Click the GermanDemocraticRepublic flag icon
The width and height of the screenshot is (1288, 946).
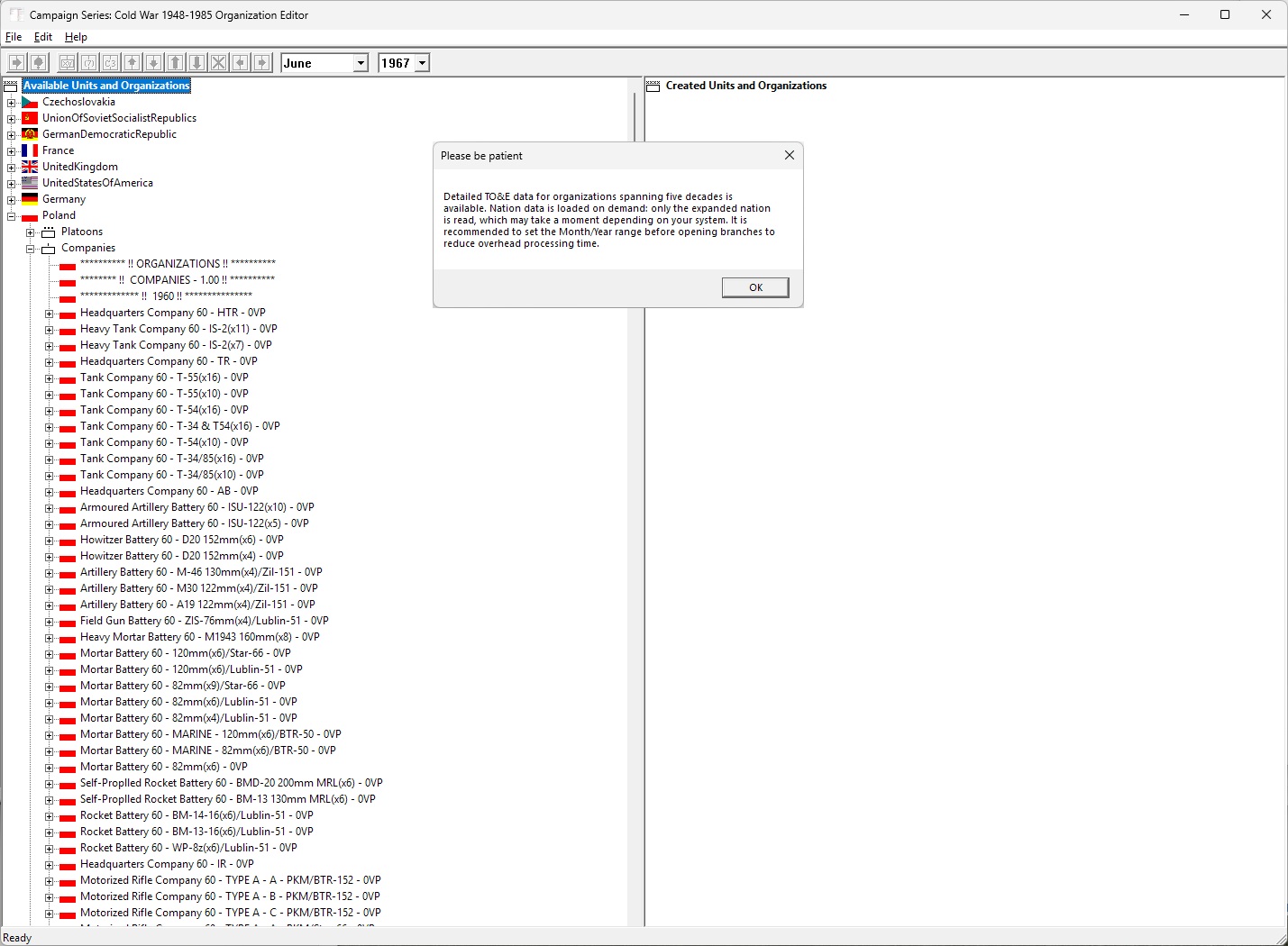(30, 134)
